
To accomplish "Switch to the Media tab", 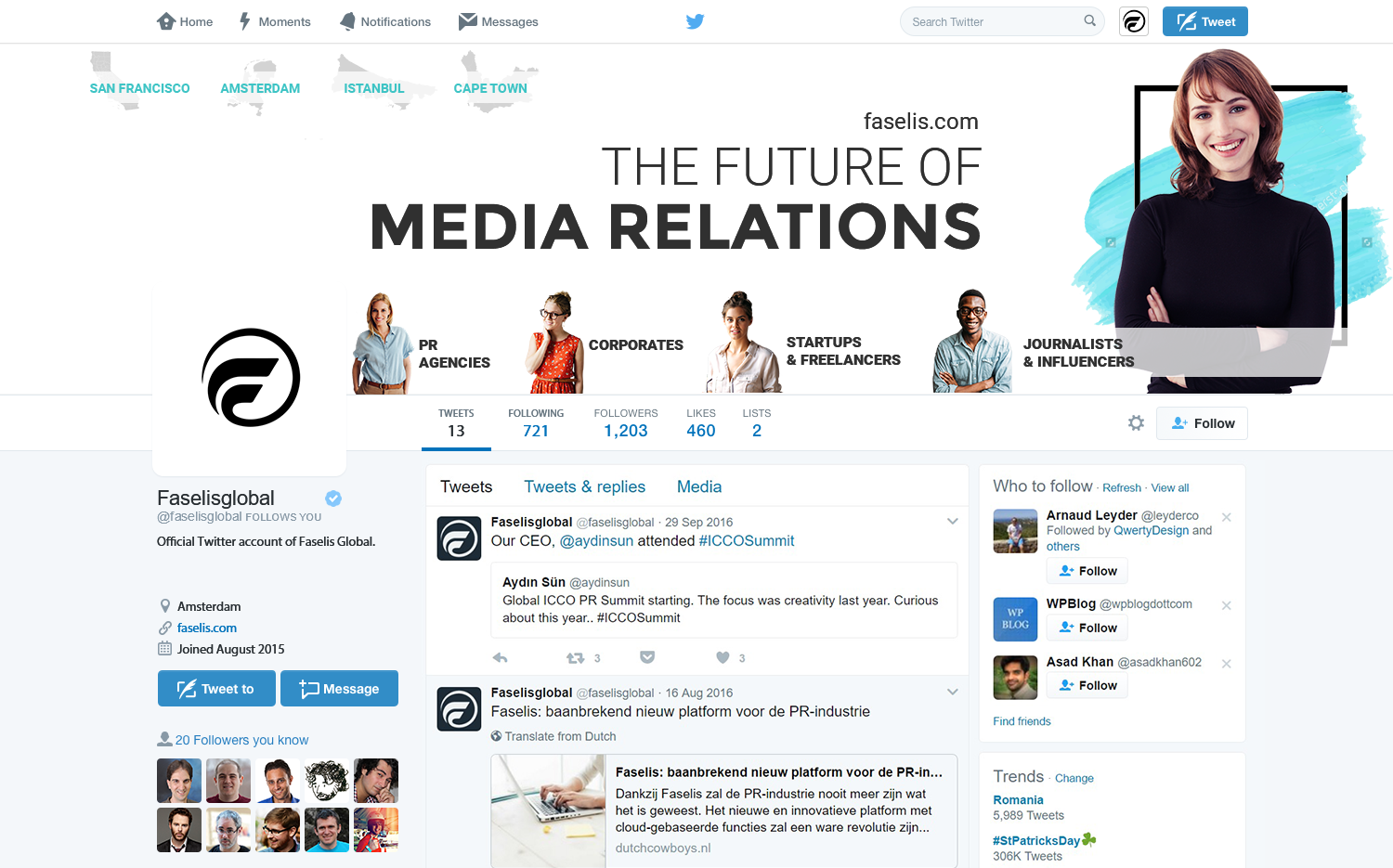I will [x=699, y=486].
